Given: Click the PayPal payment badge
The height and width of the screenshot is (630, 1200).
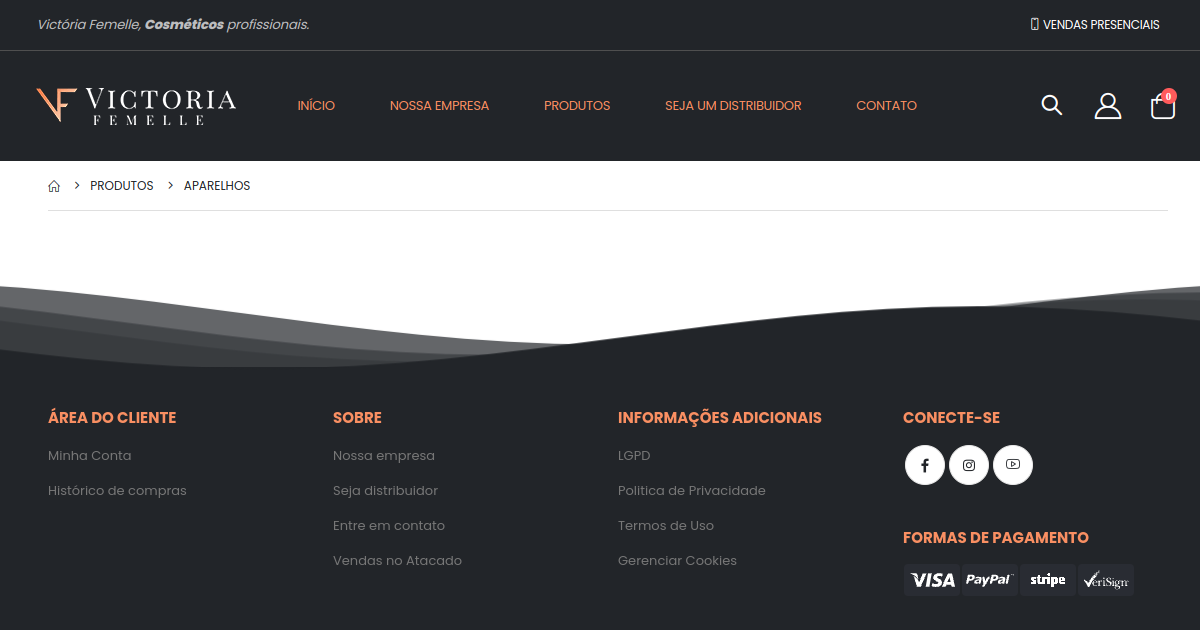Looking at the screenshot, I should (989, 580).
